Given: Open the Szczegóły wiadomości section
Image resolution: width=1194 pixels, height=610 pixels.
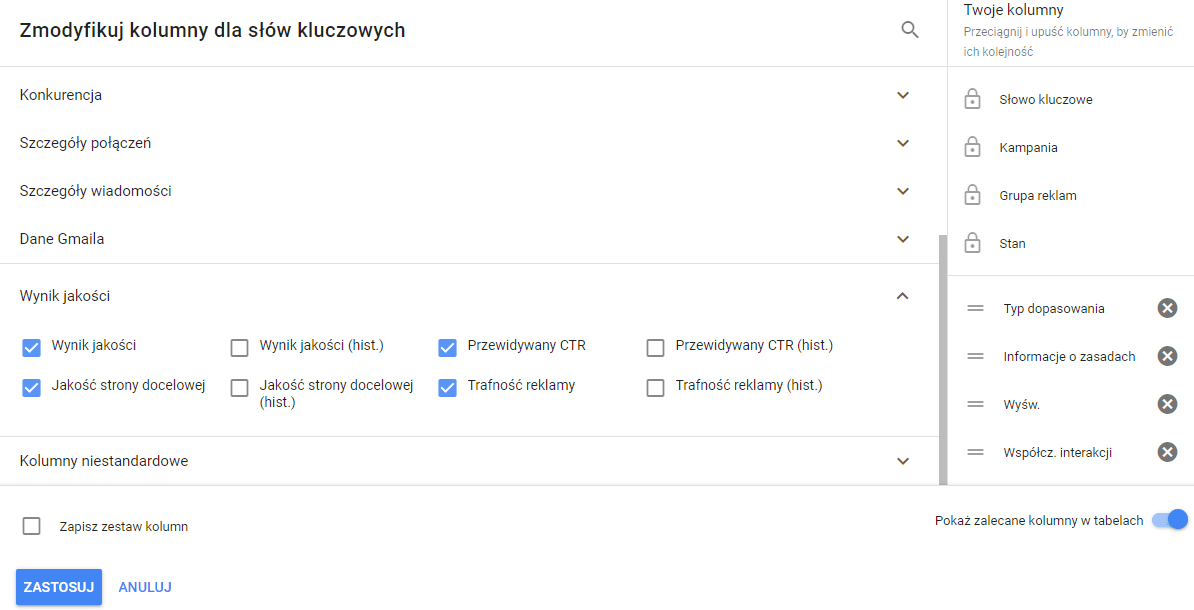Looking at the screenshot, I should [903, 190].
